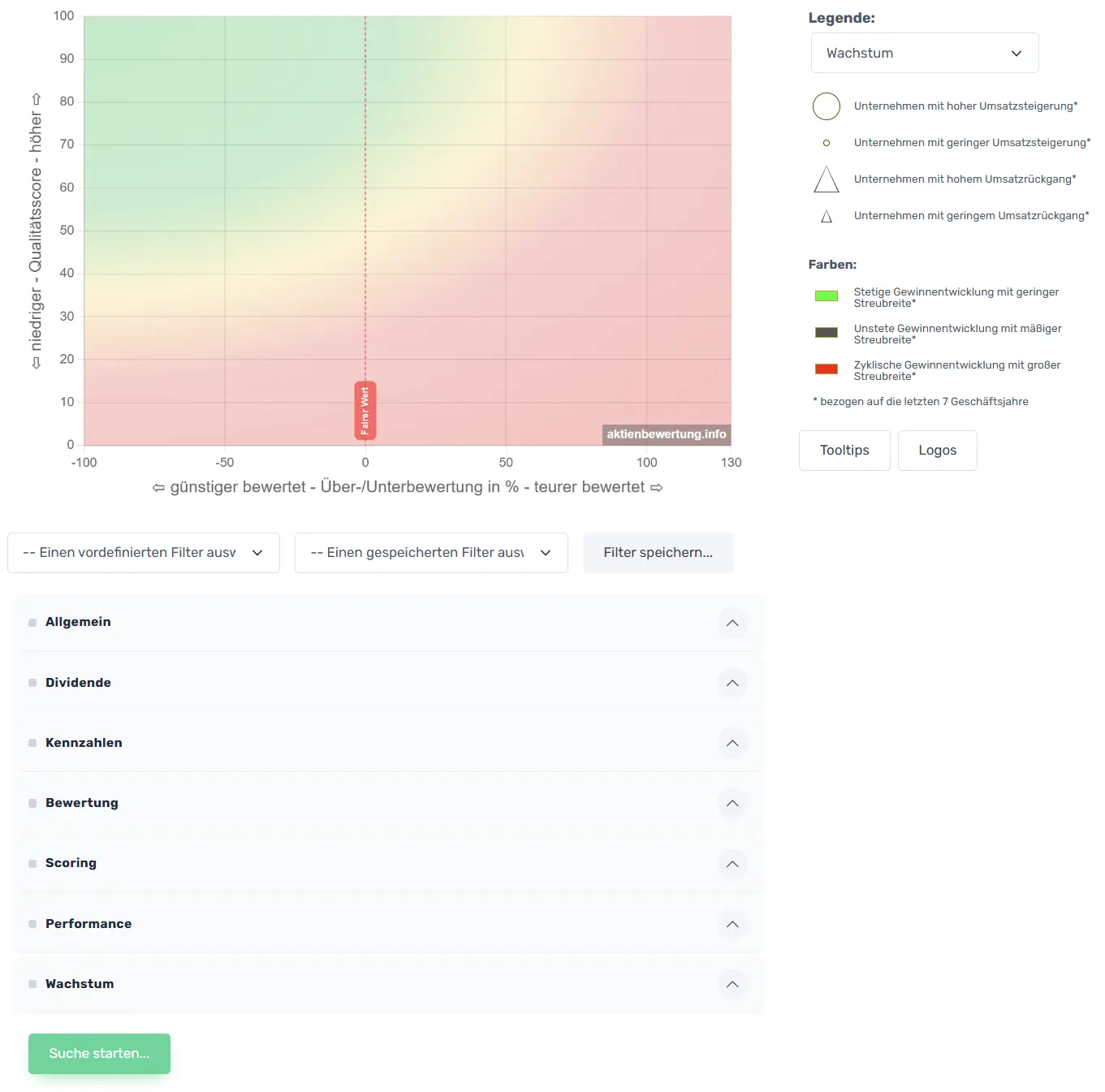Collapse the Scoring section chevron
Screen dimensions: 1105x1092
tap(732, 863)
